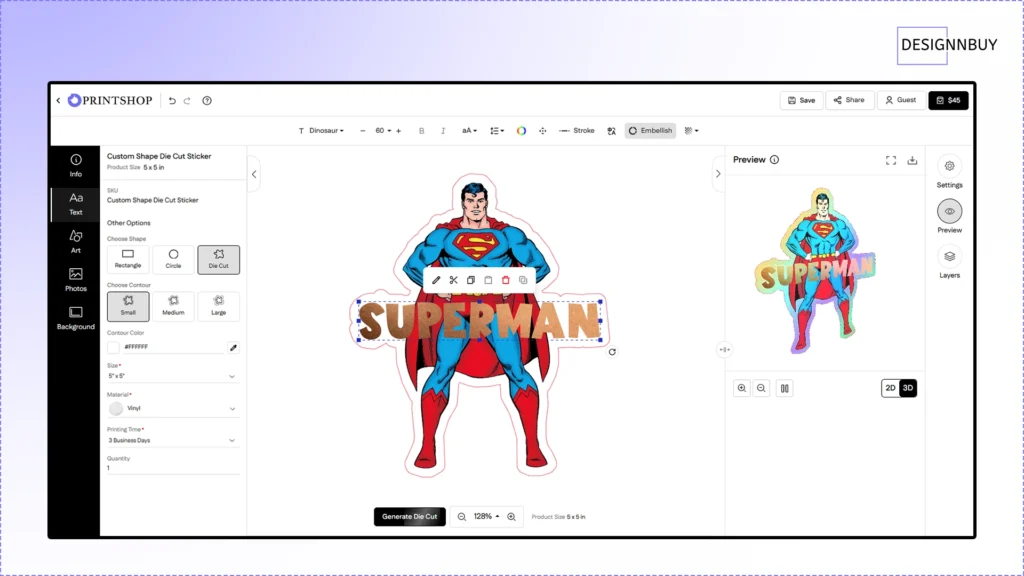Open Settings in the right sidebar
The width and height of the screenshot is (1024, 576).
950,172
